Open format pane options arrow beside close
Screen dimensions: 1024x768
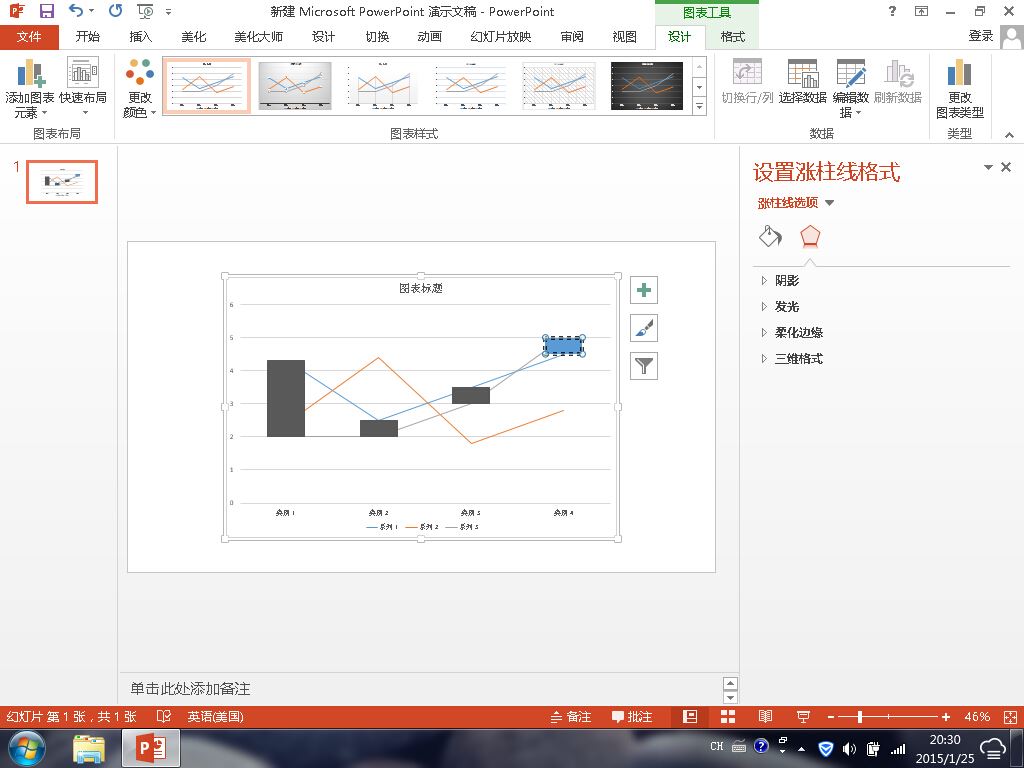pyautogui.click(x=988, y=168)
